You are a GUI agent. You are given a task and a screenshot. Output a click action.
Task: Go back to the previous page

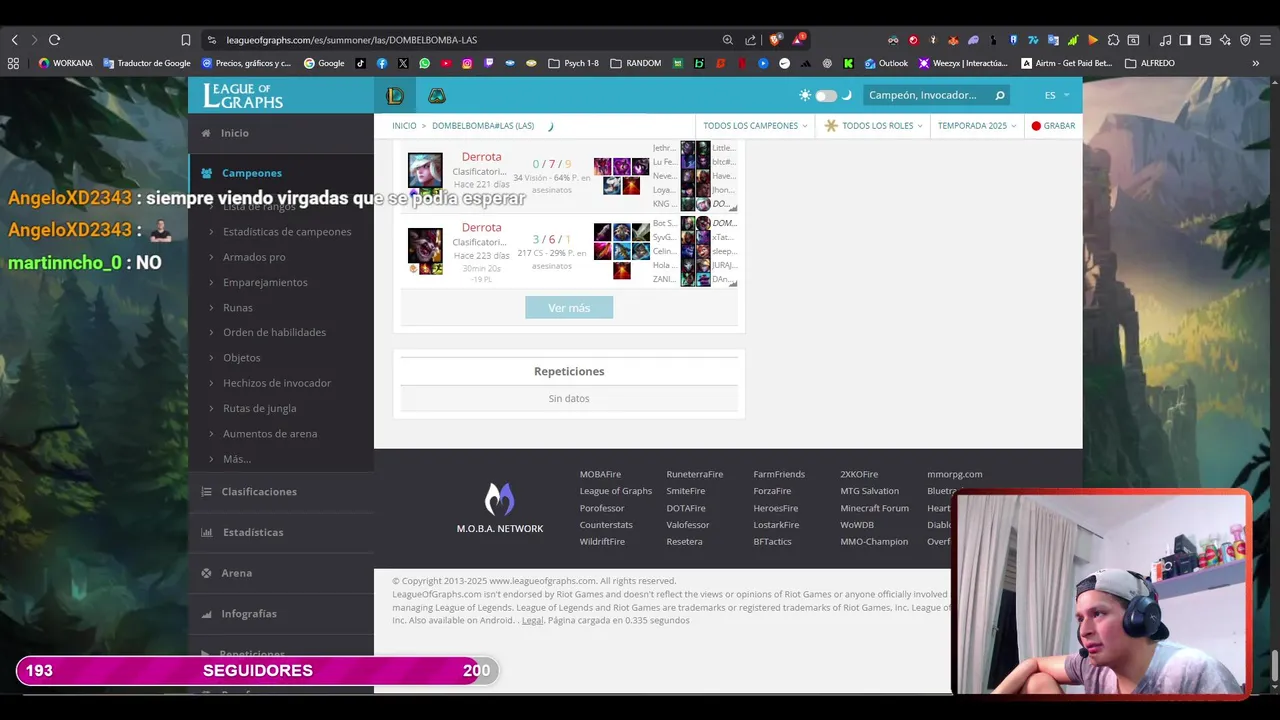tap(14, 40)
